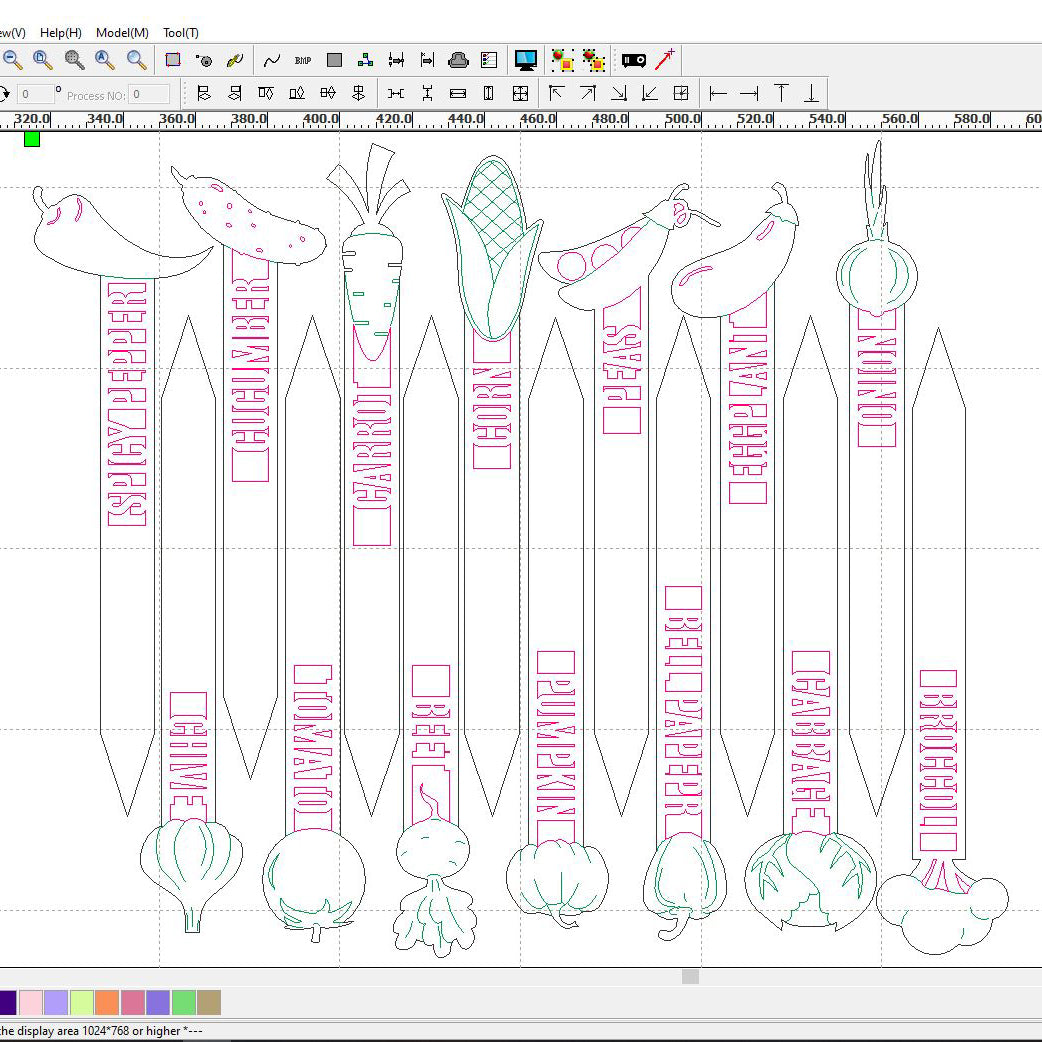Pick the orange layer color swatch
Screen dimensions: 1042x1042
pyautogui.click(x=107, y=1002)
